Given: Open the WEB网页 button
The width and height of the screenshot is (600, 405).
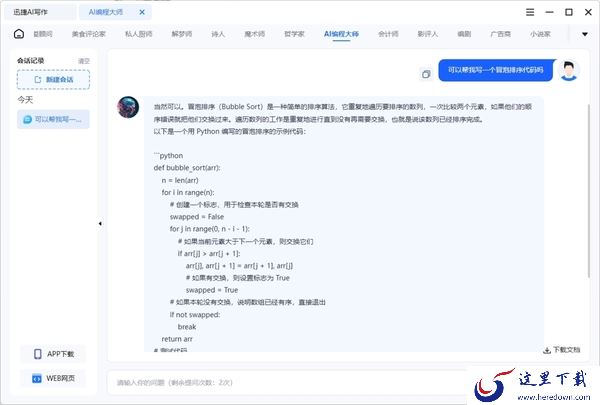Looking at the screenshot, I should click(53, 379).
